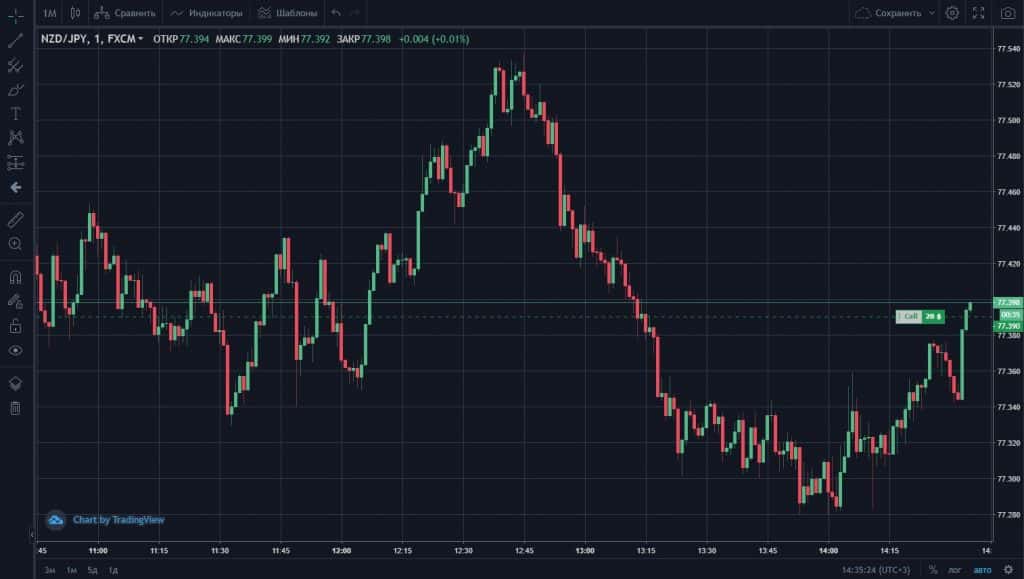Select the brush drawing tool
1024x579 pixels.
point(15,89)
